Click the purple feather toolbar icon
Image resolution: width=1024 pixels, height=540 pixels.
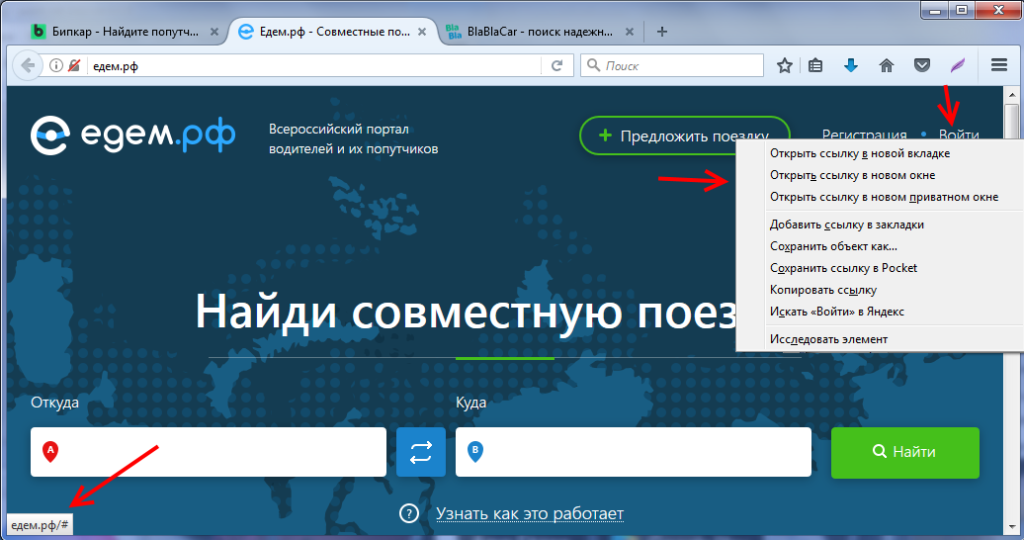click(x=957, y=65)
